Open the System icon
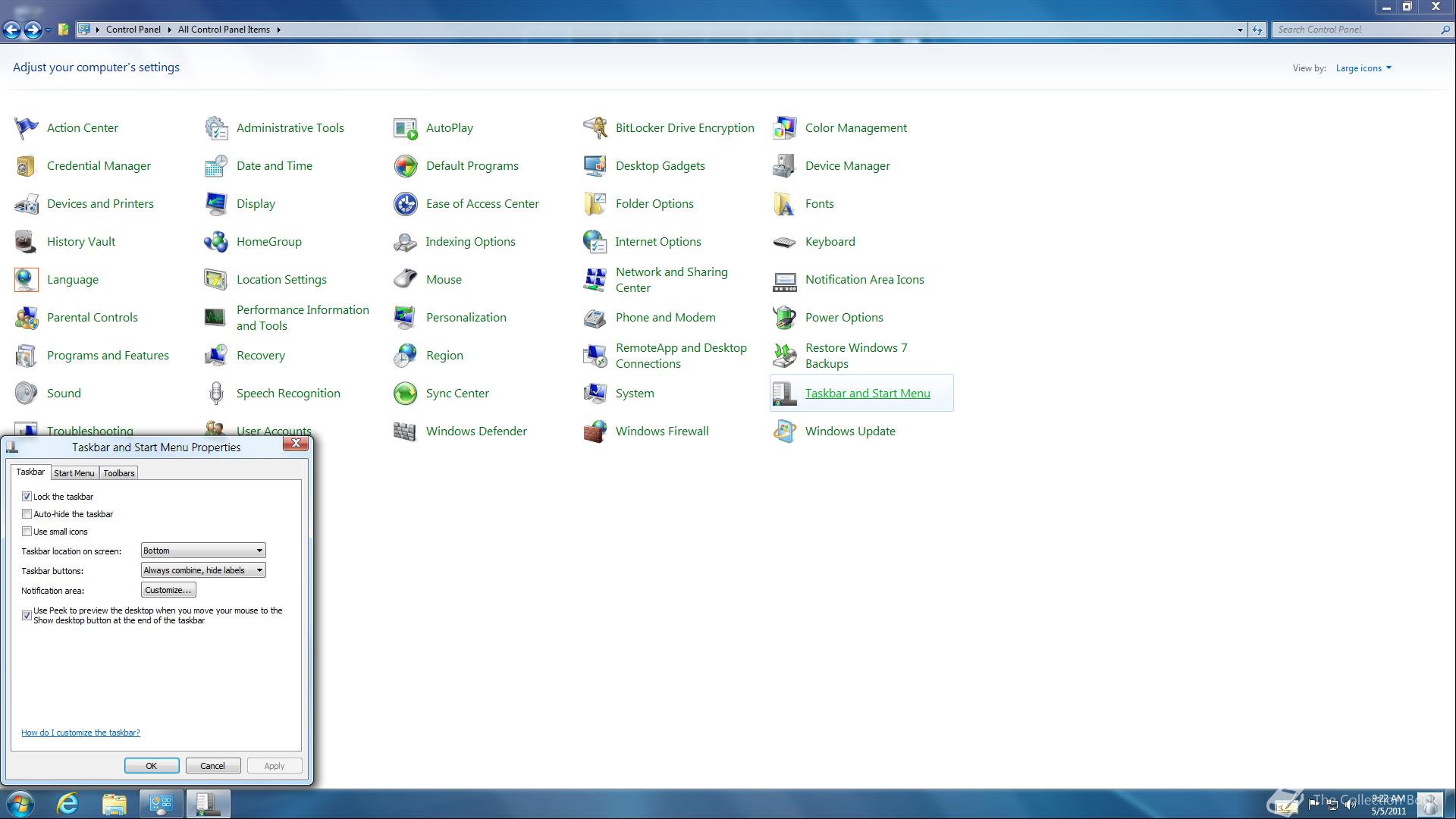 (x=595, y=394)
